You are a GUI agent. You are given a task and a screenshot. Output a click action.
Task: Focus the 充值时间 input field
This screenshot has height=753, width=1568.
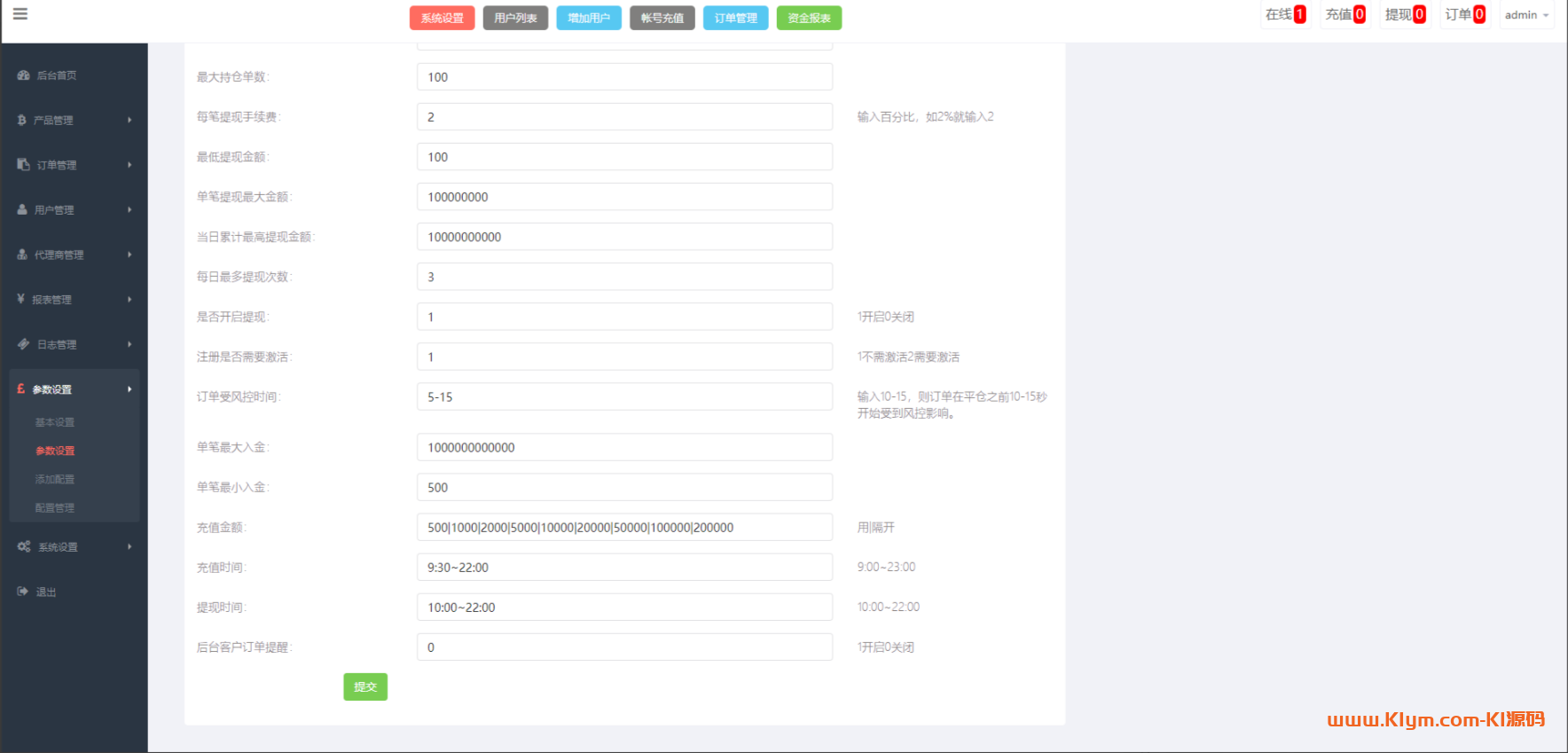pos(624,567)
